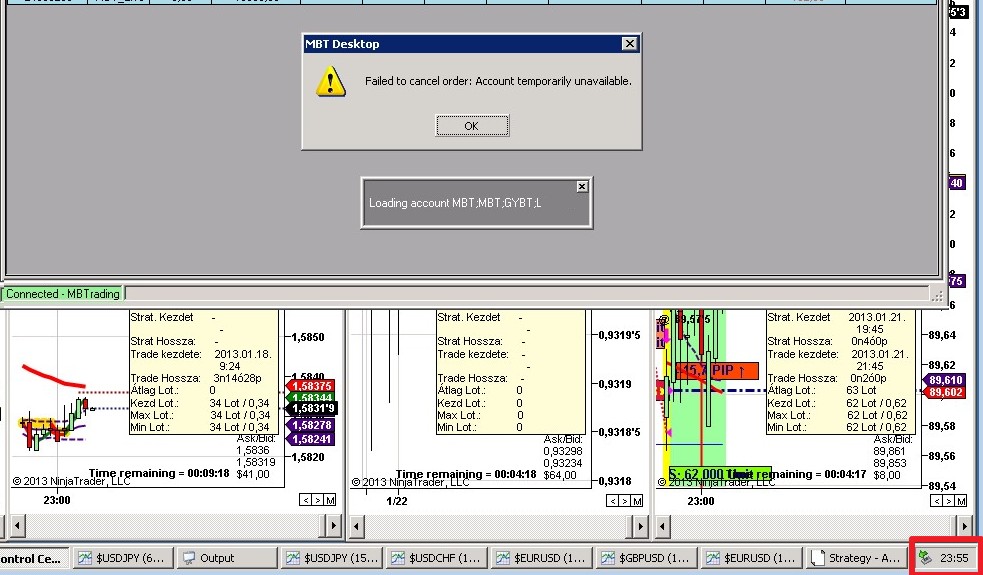Click the green S: 62 000 position label
Viewport: 983px width, 575px height.
(720, 474)
